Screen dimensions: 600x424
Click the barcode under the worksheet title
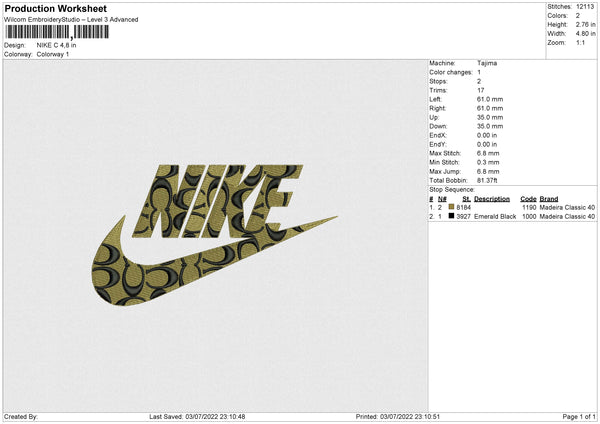pyautogui.click(x=57, y=32)
